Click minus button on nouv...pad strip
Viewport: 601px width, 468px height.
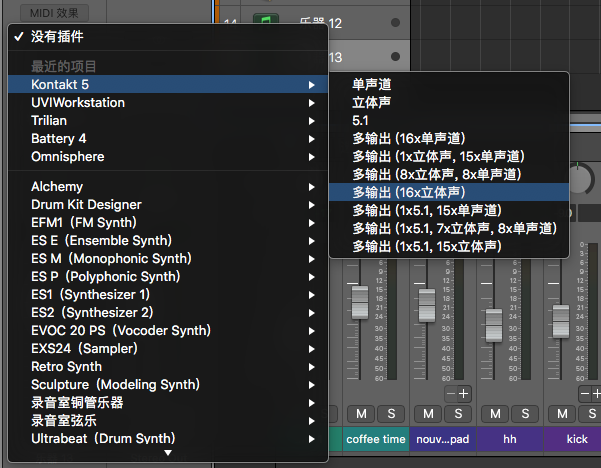coord(451,394)
